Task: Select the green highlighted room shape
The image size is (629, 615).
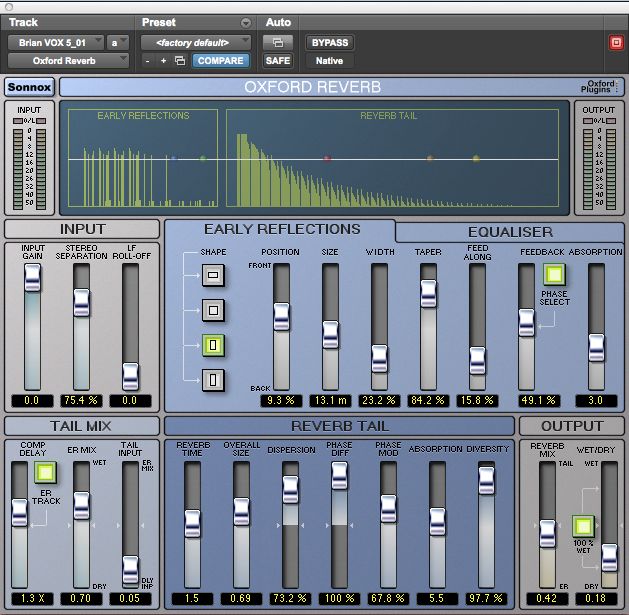Action: pyautogui.click(x=214, y=344)
